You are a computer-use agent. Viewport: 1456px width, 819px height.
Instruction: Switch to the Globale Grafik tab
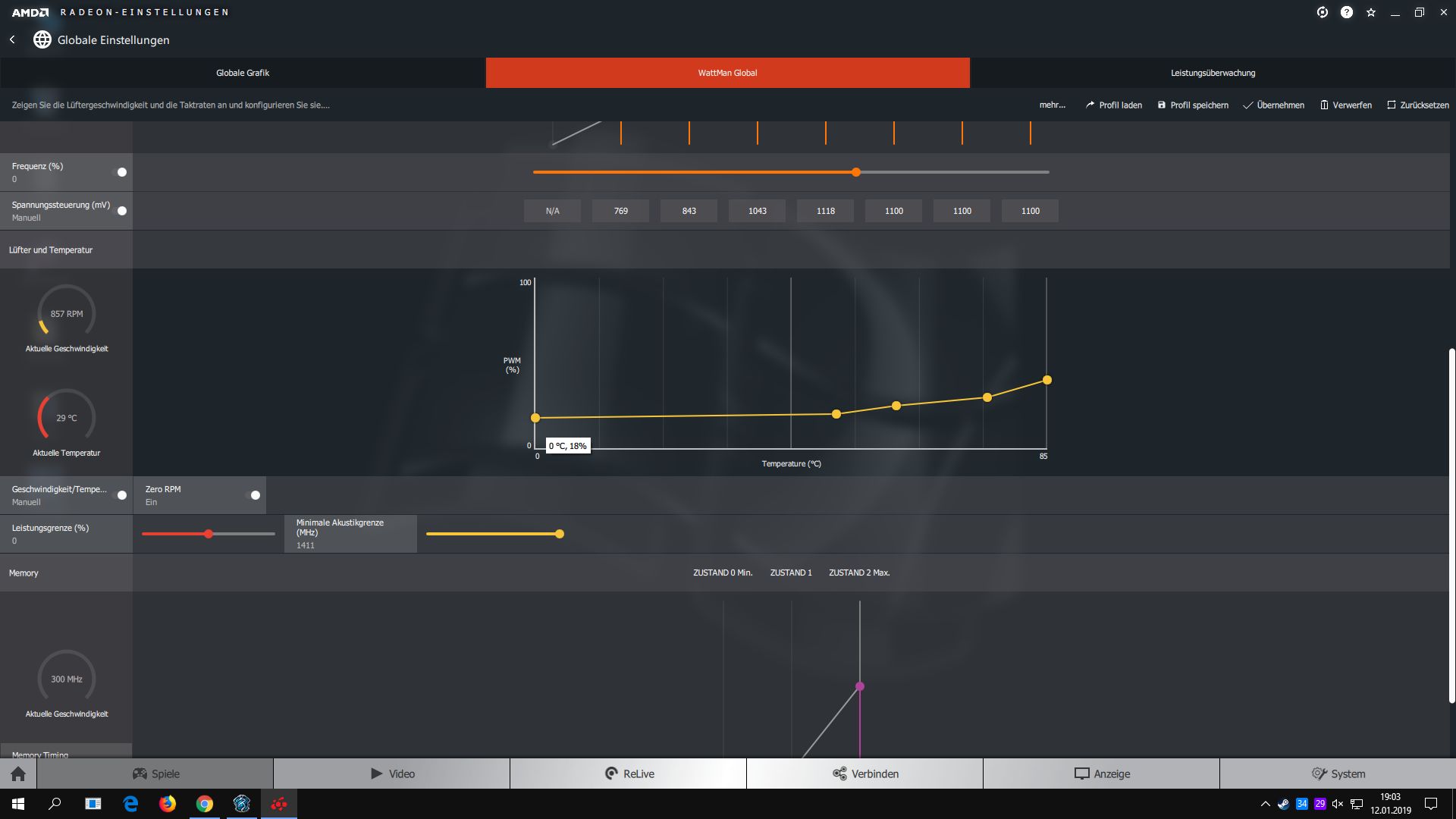(x=243, y=73)
